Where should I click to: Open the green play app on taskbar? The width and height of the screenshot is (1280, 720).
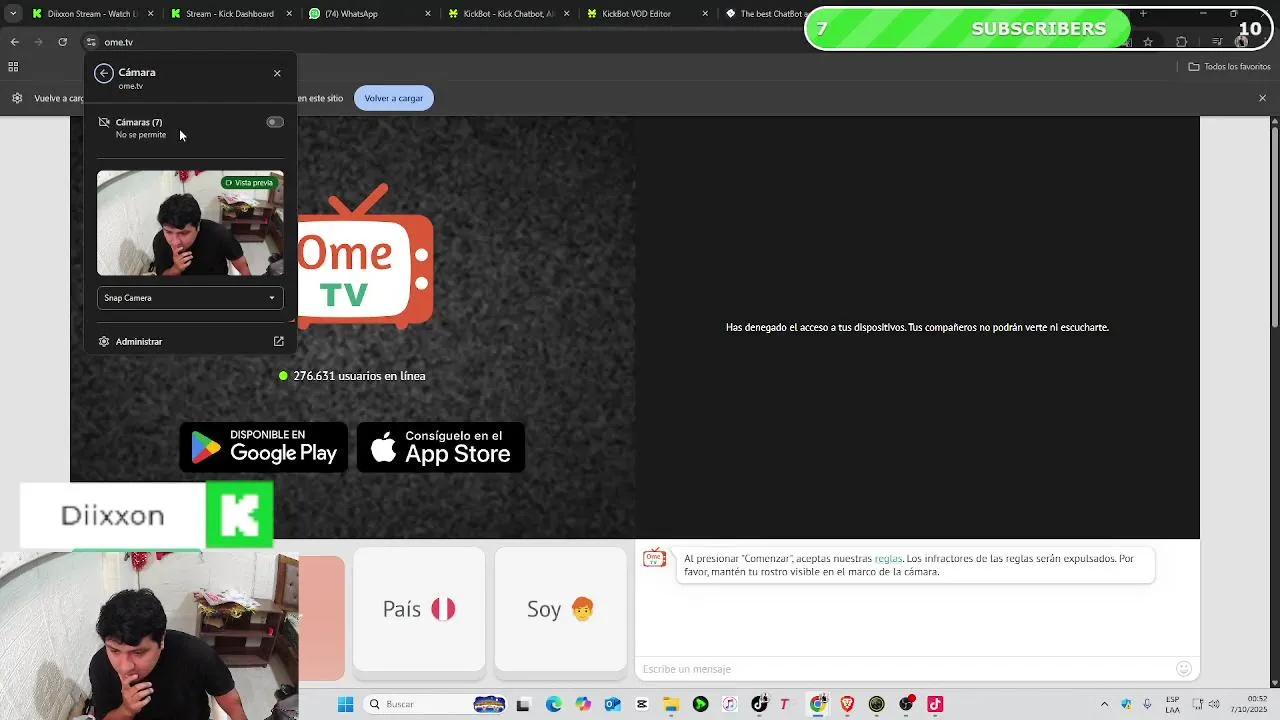pyautogui.click(x=700, y=704)
